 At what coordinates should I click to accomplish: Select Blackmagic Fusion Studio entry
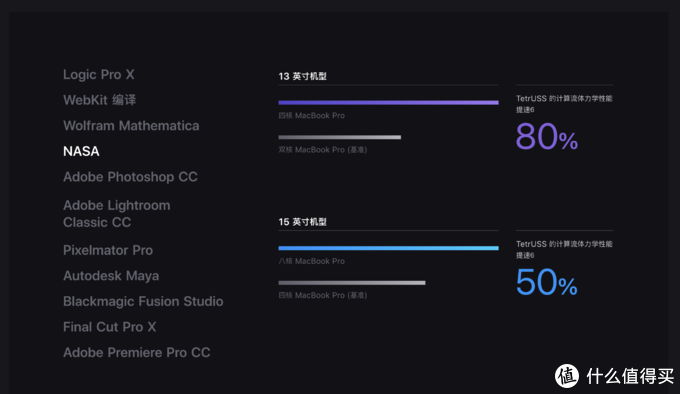click(143, 301)
